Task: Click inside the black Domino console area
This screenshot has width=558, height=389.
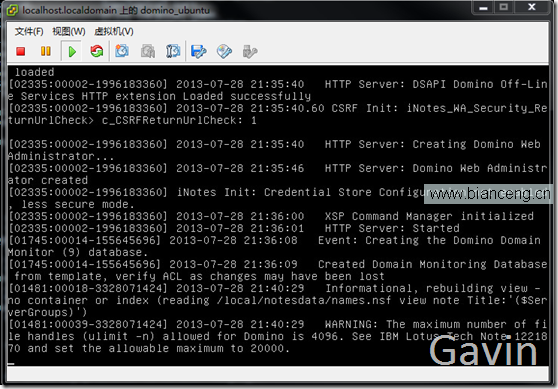Action: tap(278, 215)
